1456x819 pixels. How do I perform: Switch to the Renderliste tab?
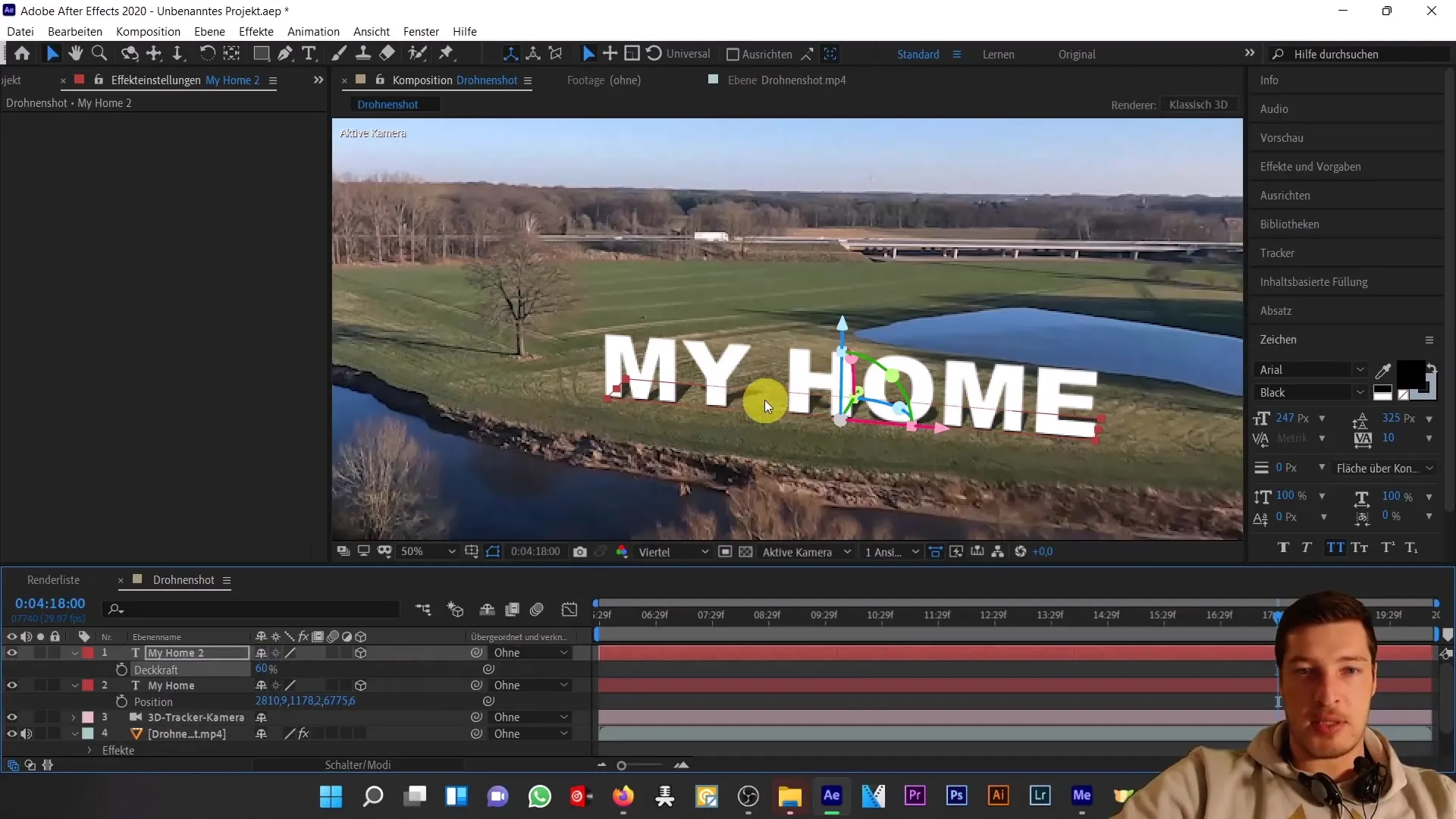[x=53, y=580]
